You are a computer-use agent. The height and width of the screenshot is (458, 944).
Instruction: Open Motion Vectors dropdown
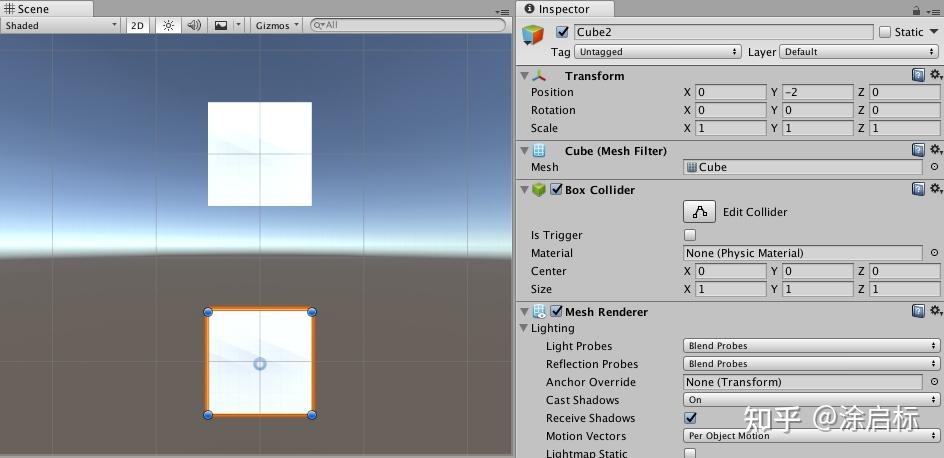pyautogui.click(x=811, y=436)
